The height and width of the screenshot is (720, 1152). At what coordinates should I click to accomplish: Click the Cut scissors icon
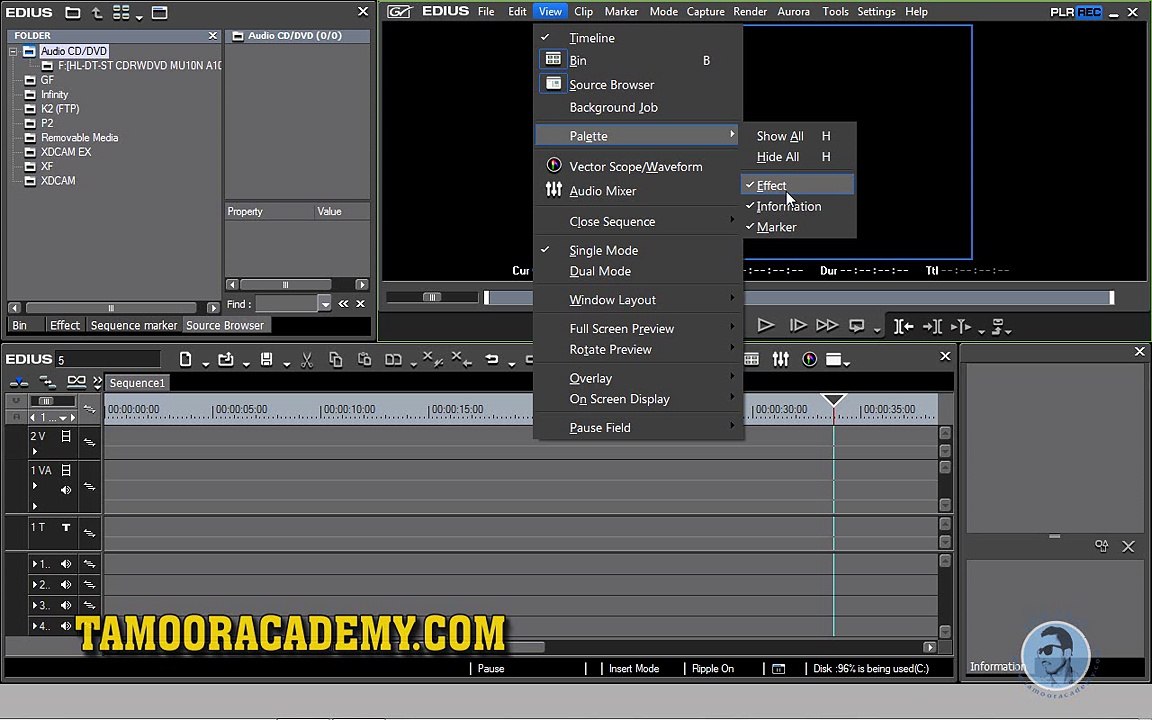click(x=306, y=359)
